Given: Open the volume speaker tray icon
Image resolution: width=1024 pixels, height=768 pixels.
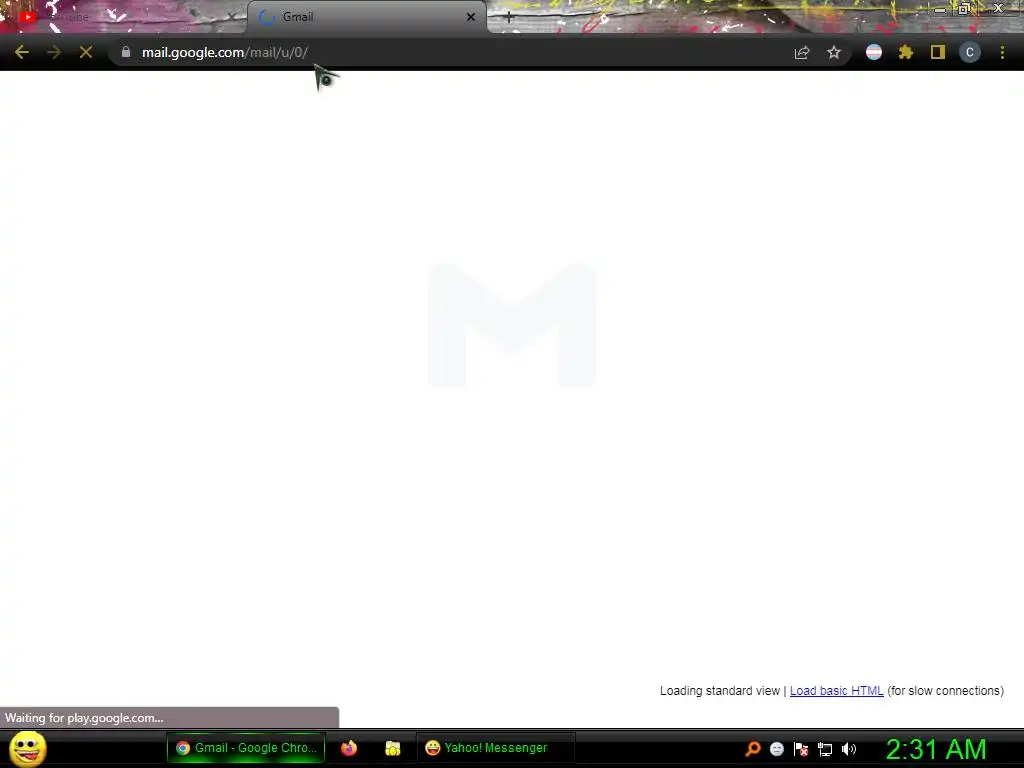Looking at the screenshot, I should click(x=849, y=749).
